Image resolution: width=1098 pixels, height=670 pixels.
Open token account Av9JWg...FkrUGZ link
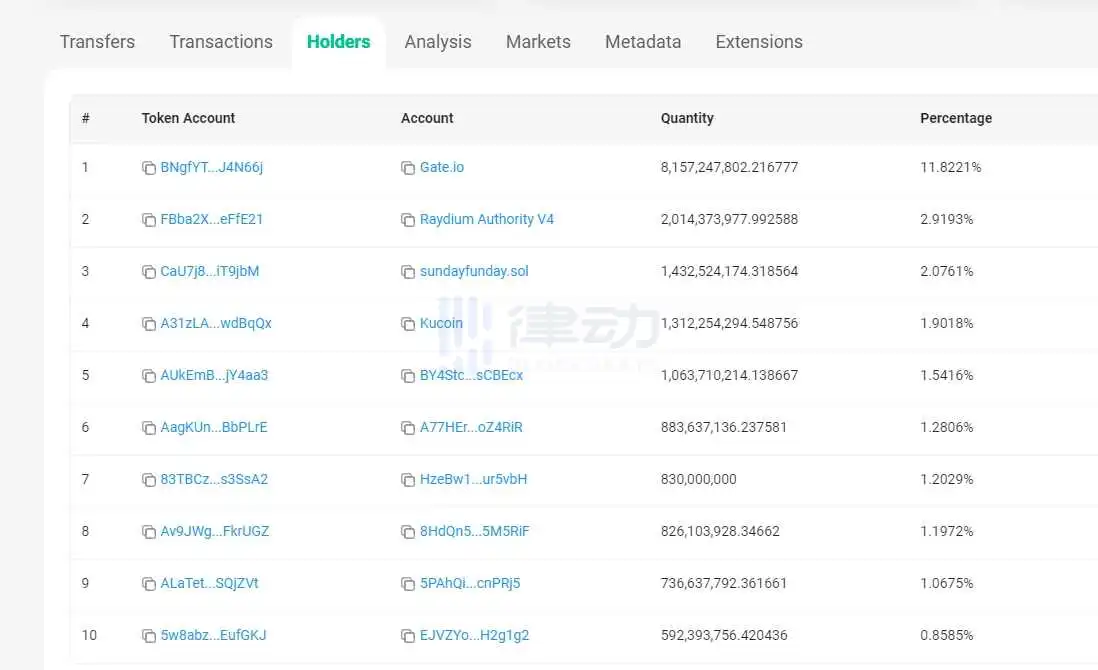click(215, 531)
